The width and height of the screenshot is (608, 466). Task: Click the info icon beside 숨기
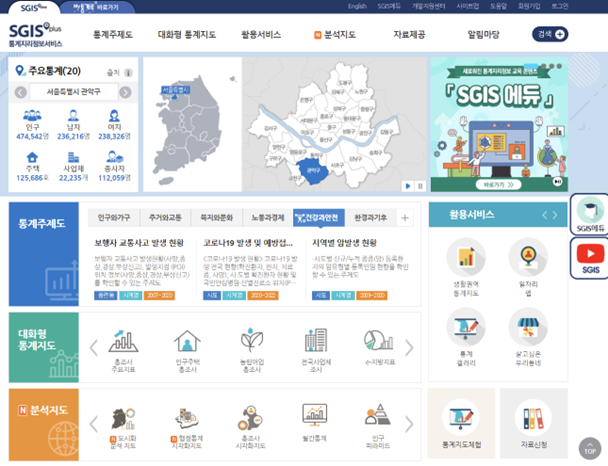point(128,72)
